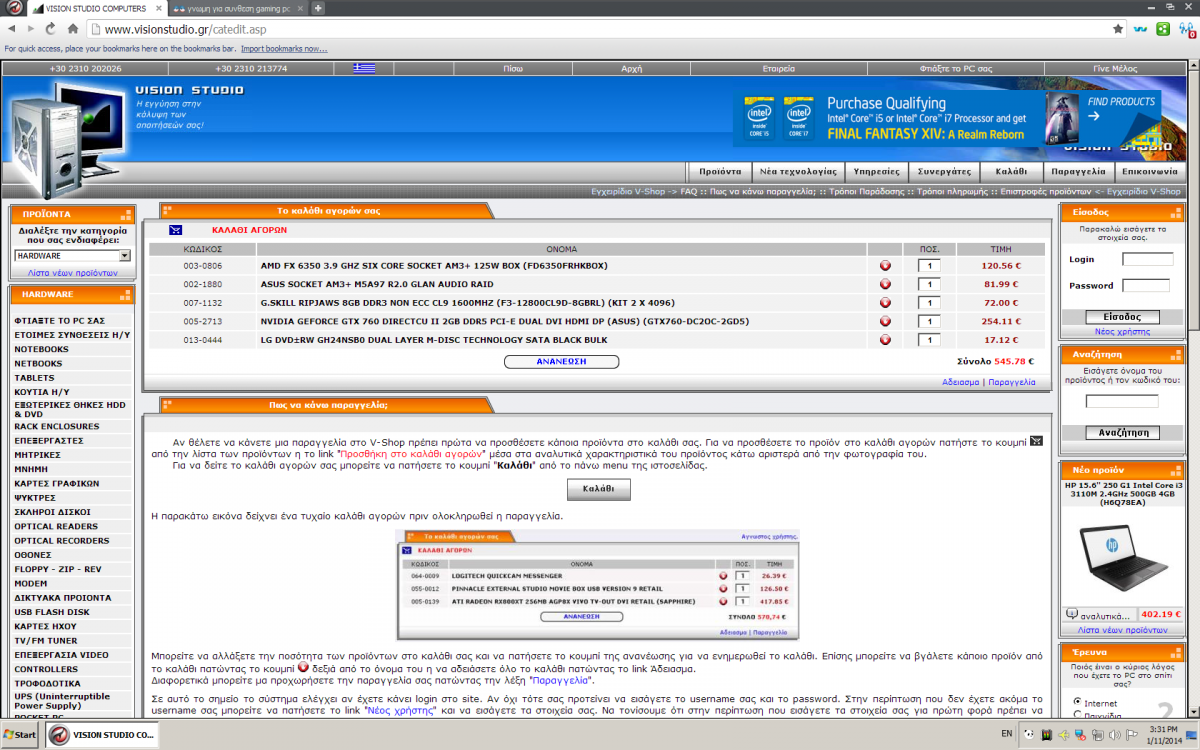Edit quantity field for NVIDIA GTX 760
Image resolution: width=1200 pixels, height=750 pixels.
(x=929, y=321)
